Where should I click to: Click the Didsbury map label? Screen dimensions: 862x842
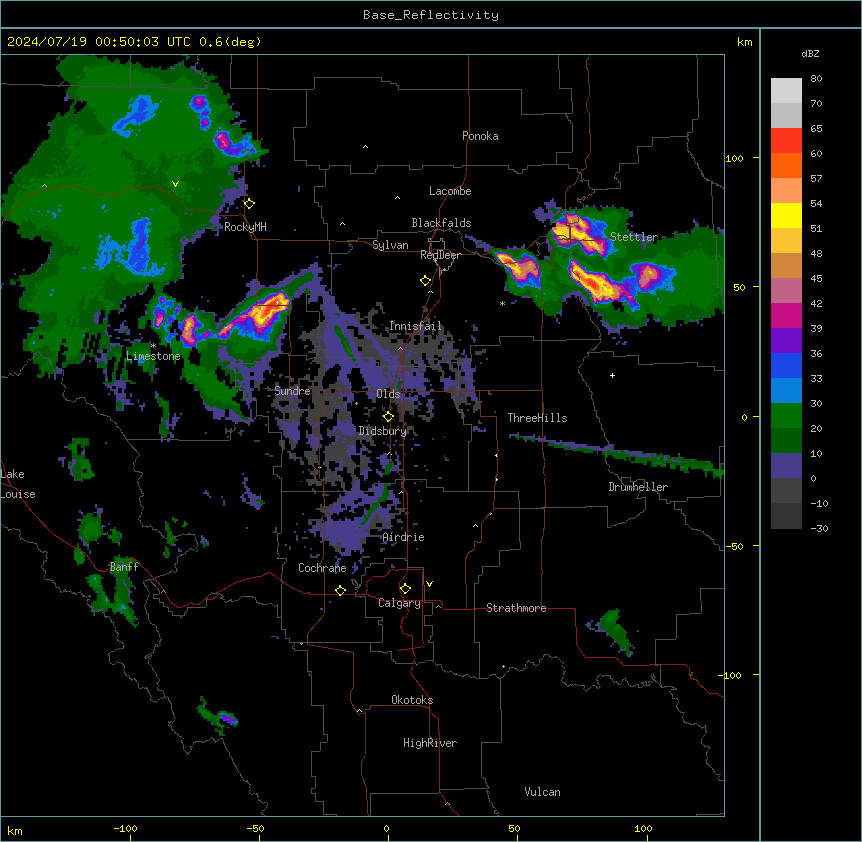coord(382,431)
